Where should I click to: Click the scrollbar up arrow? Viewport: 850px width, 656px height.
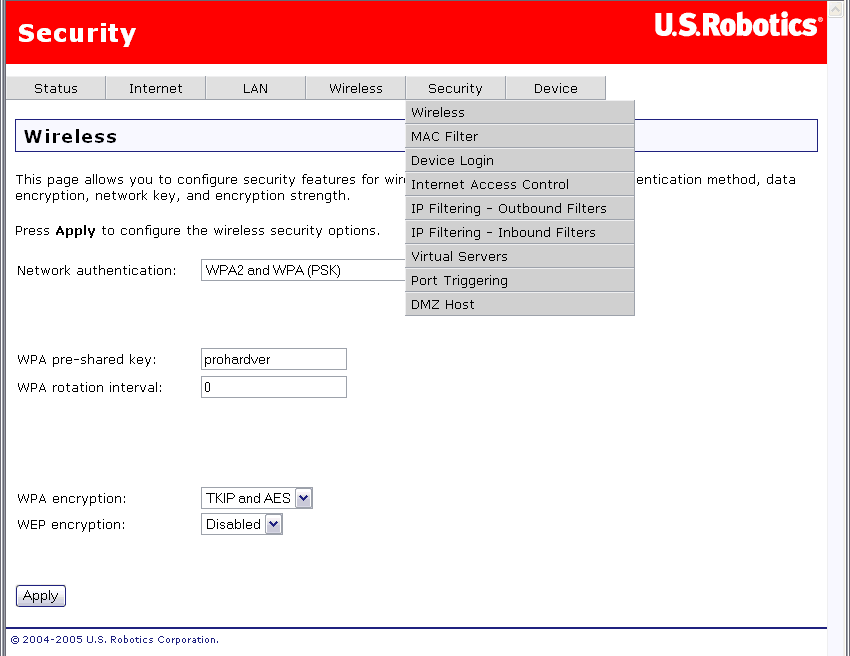835,9
